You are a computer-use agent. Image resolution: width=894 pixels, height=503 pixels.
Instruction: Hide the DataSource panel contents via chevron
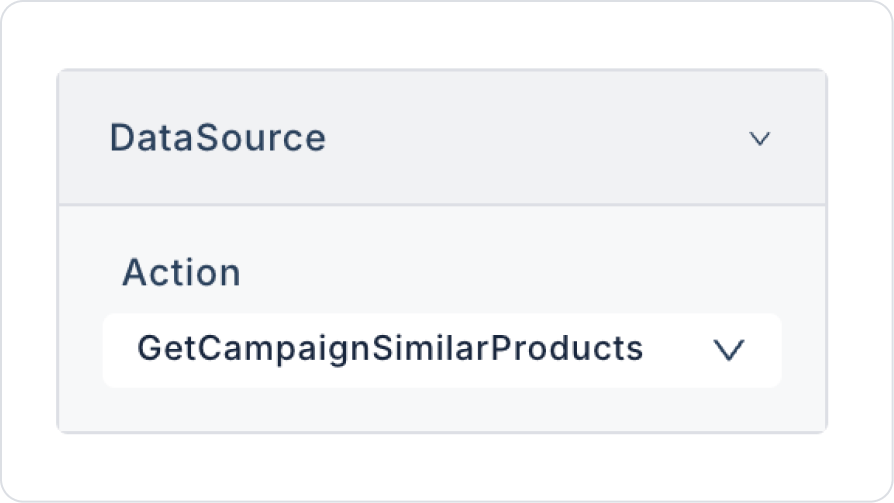[760, 139]
